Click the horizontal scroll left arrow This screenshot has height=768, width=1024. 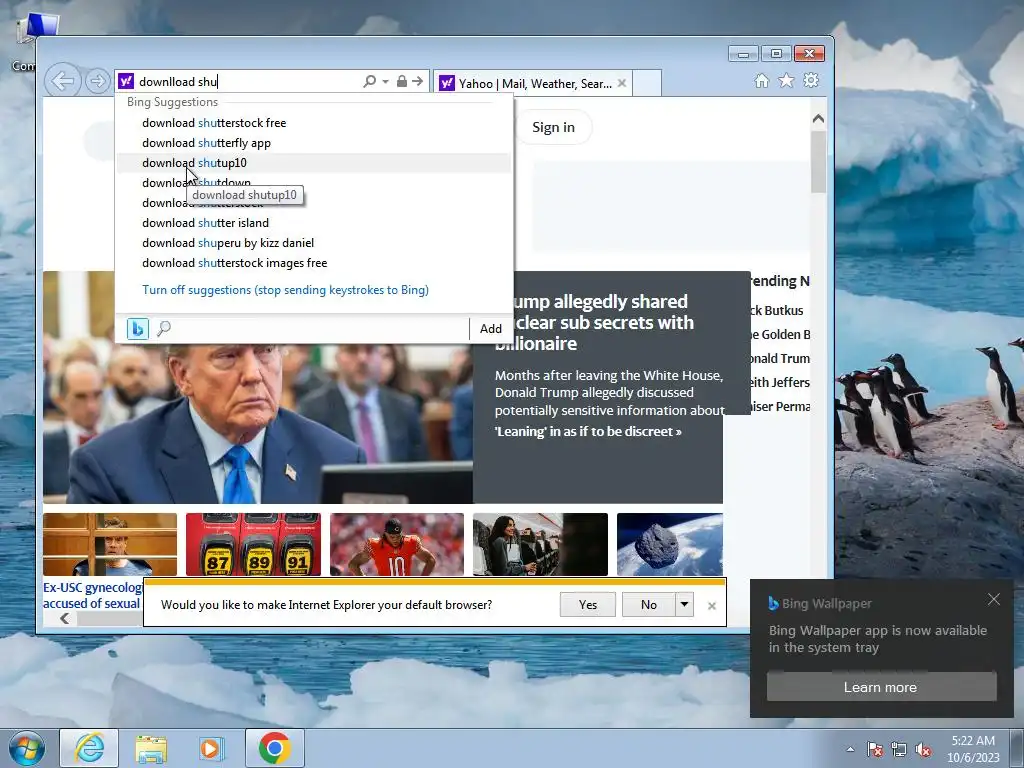[65, 618]
